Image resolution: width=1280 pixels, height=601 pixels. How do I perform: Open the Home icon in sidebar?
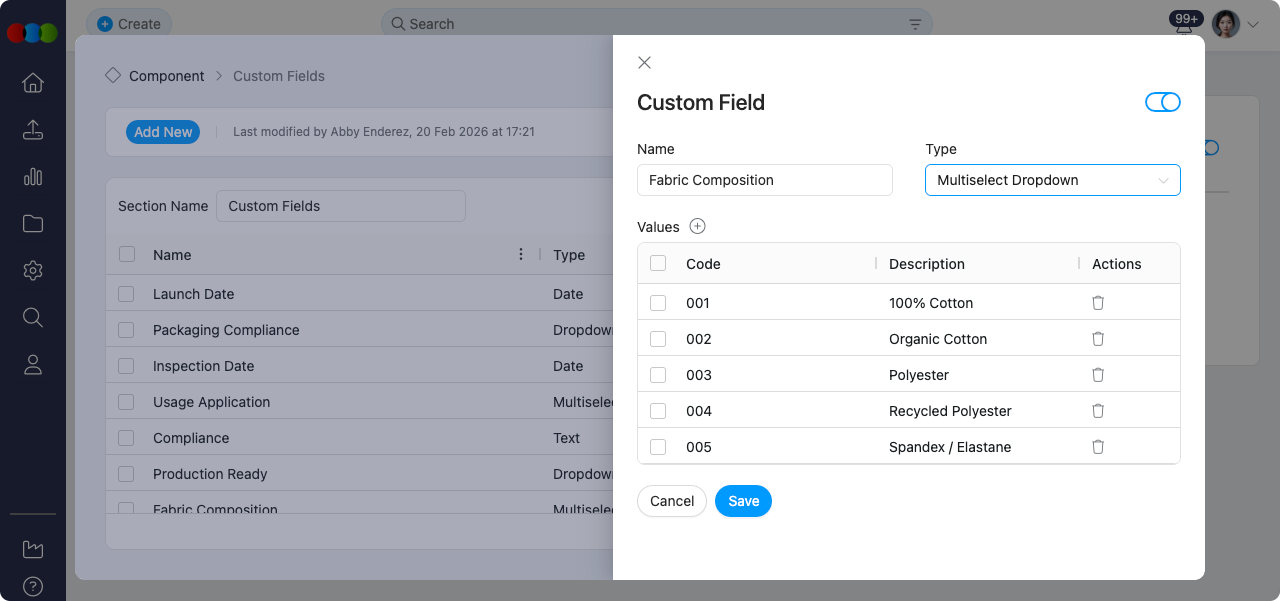32,83
